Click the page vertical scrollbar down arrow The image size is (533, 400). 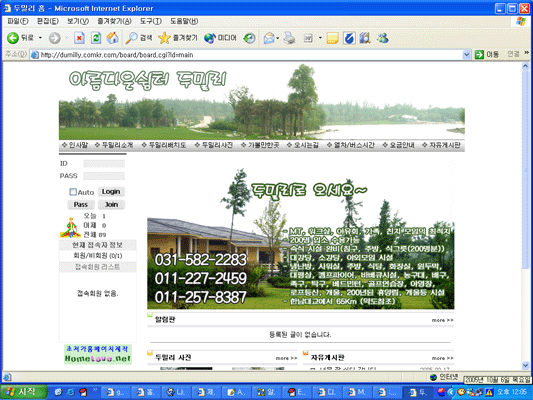coord(526,365)
